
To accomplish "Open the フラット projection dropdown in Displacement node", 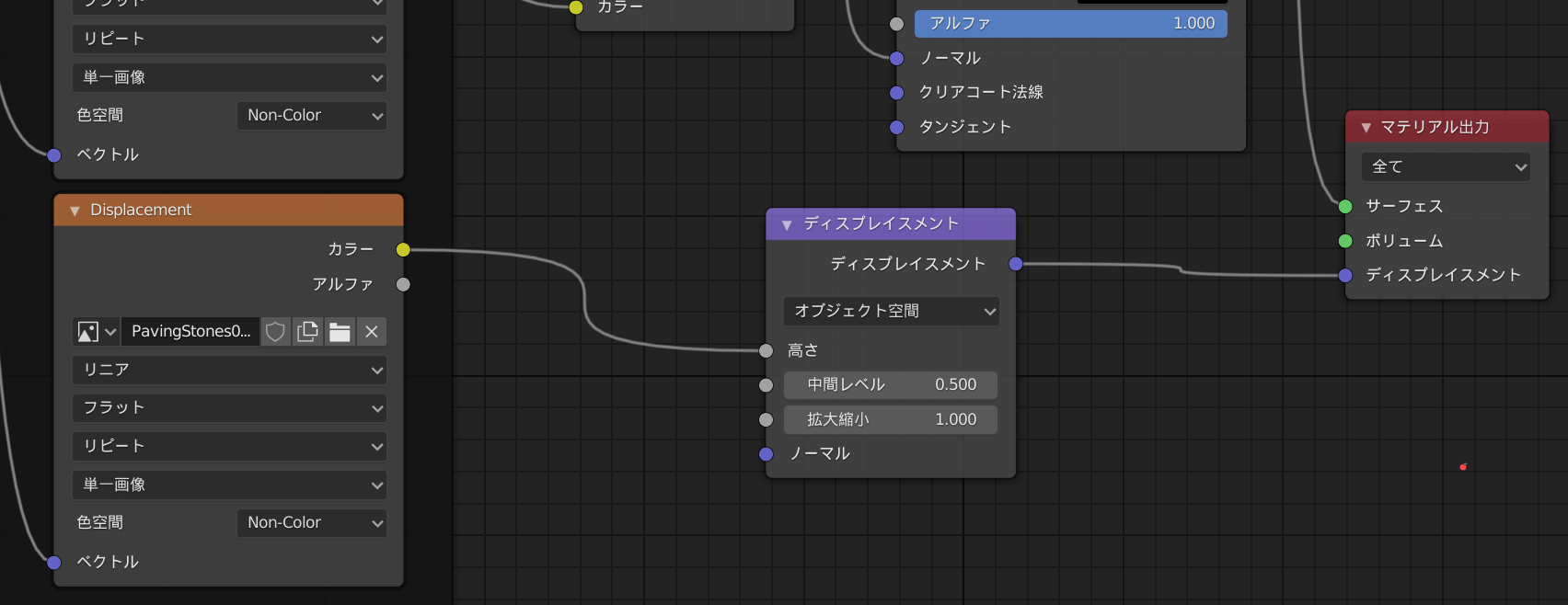I will pyautogui.click(x=229, y=408).
